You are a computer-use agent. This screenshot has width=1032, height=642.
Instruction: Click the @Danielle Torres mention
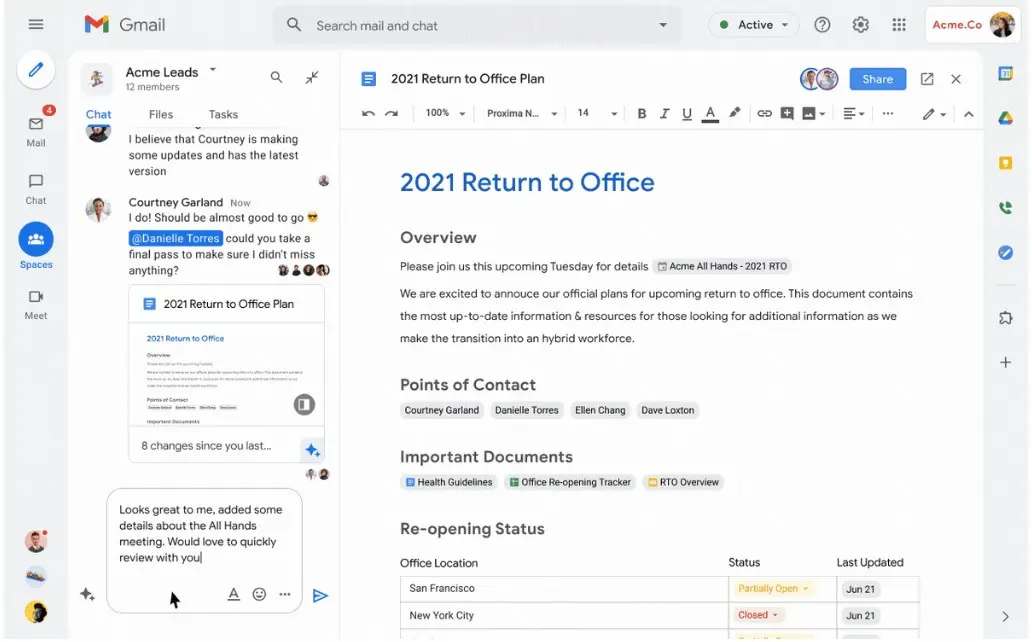[x=175, y=238]
